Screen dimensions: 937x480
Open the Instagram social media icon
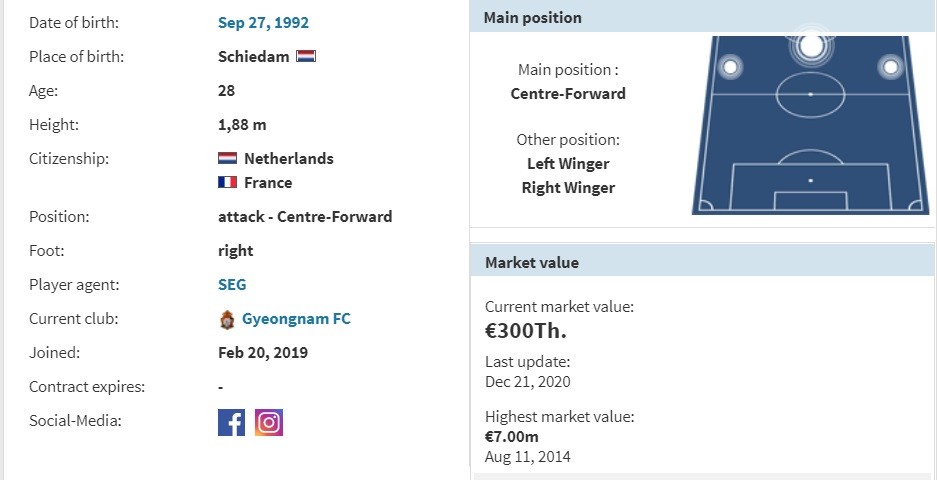(269, 422)
